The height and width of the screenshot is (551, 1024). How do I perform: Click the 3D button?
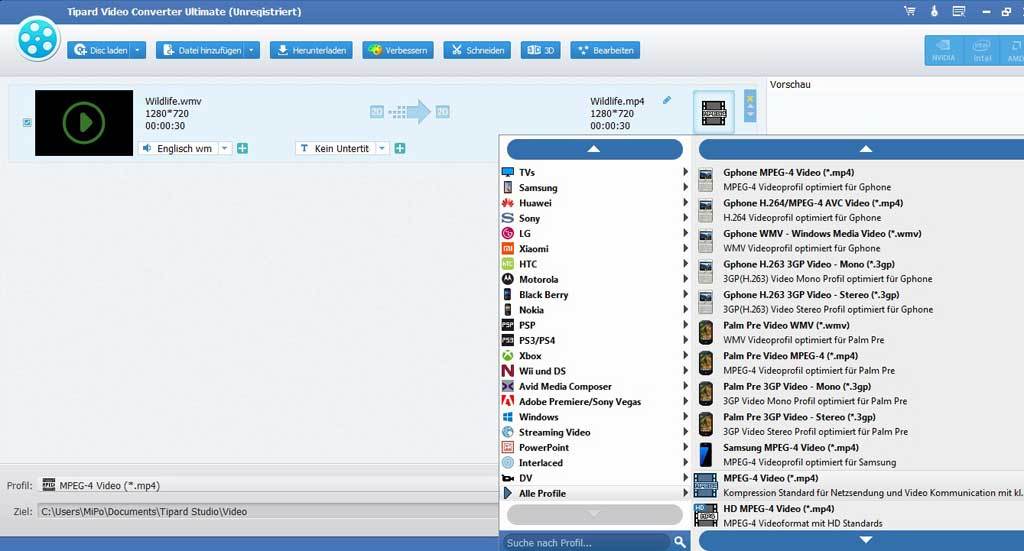pos(540,50)
